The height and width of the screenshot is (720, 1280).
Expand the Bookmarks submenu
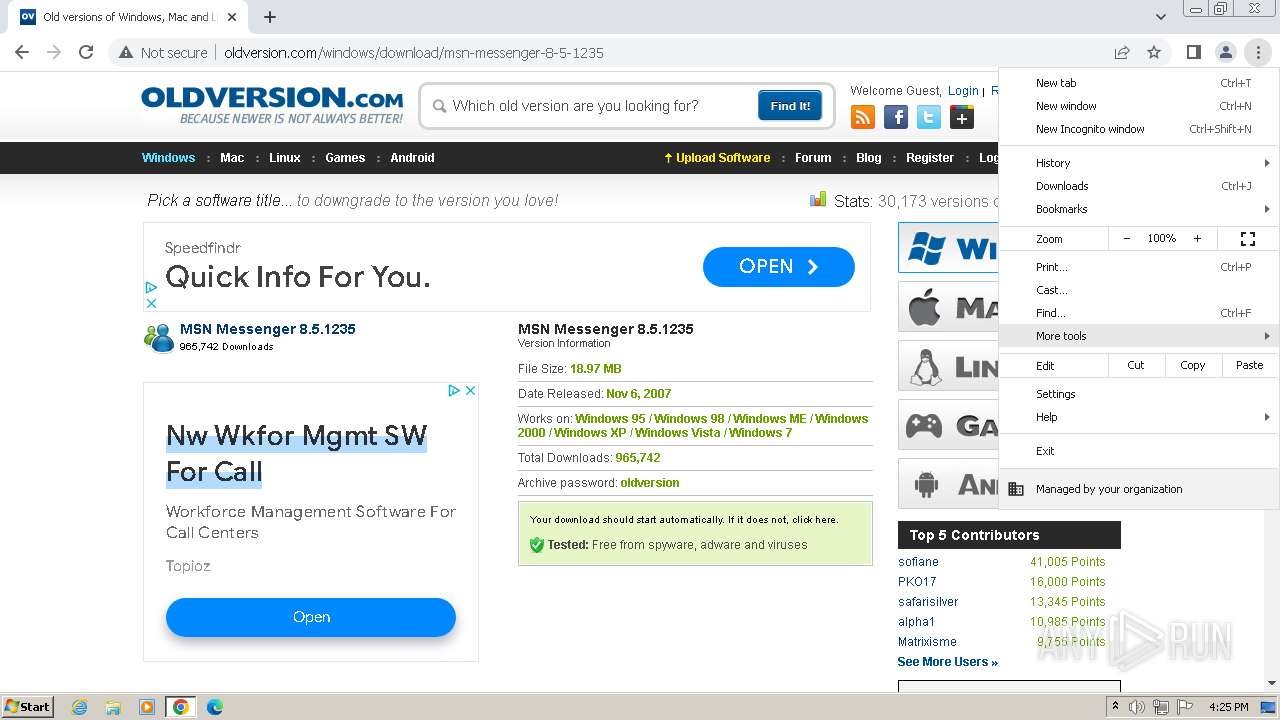pyautogui.click(x=1139, y=209)
